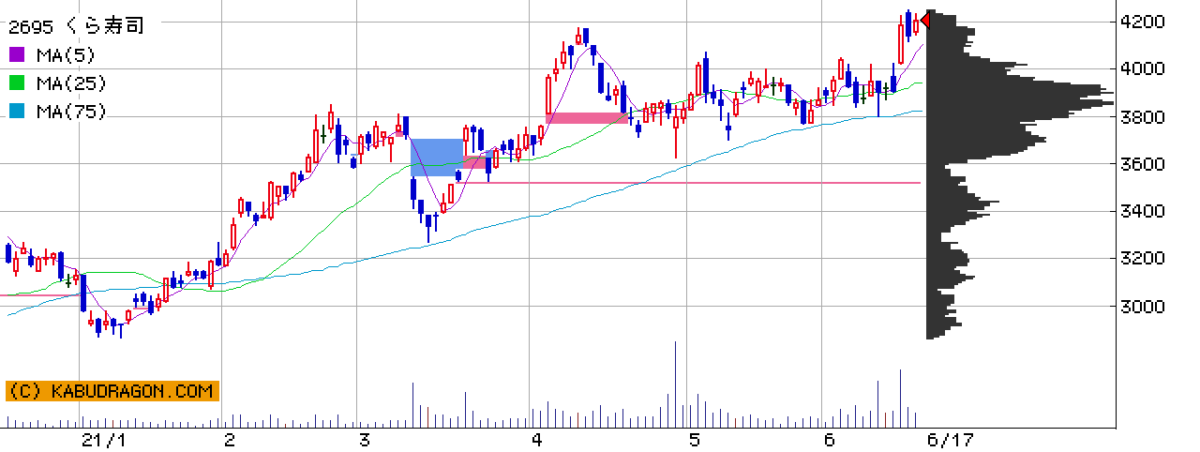Click the blue MA(75) legend swatch
Image resolution: width=1200 pixels, height=452 pixels.
point(16,111)
